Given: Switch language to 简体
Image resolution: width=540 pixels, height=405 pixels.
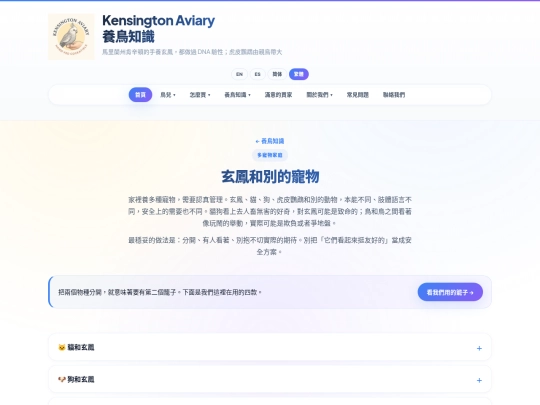Looking at the screenshot, I should coord(277,74).
